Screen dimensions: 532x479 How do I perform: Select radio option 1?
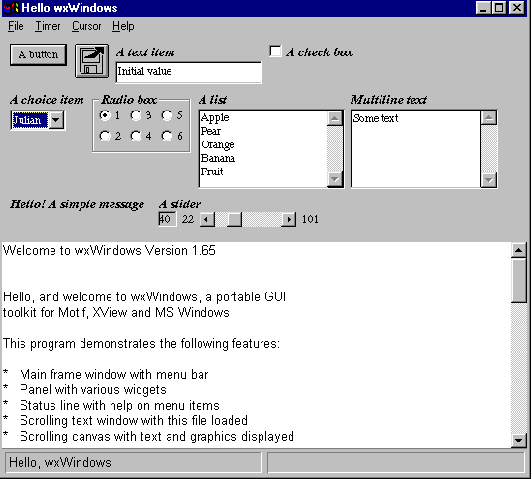click(105, 115)
